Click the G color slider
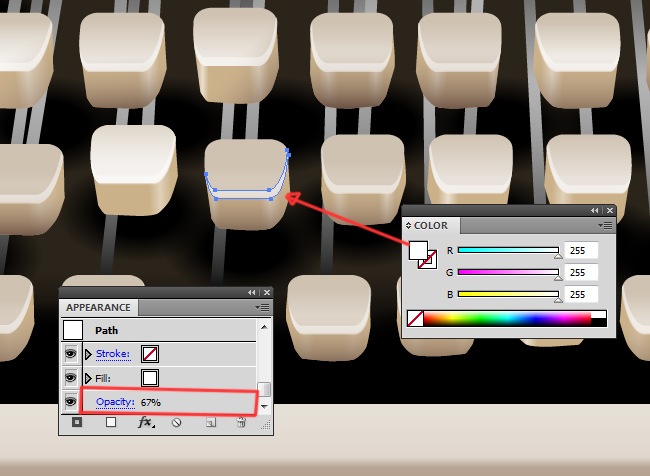650x476 pixels. (x=508, y=272)
